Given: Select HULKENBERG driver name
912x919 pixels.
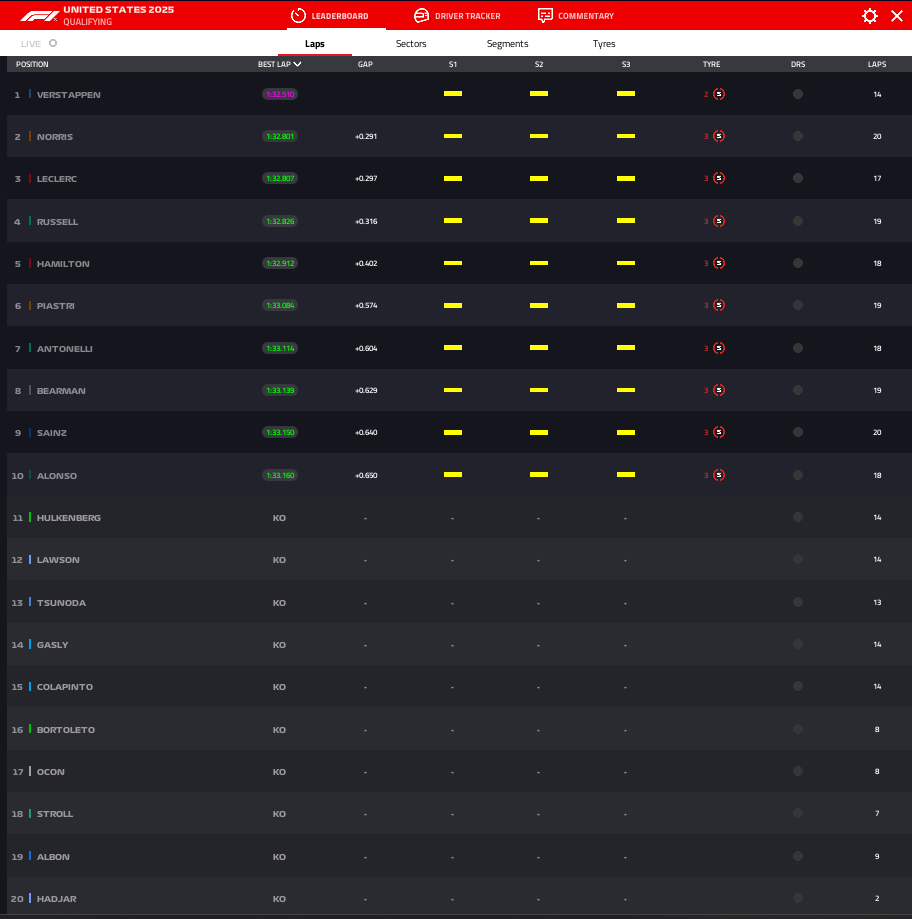Looking at the screenshot, I should 69,518.
